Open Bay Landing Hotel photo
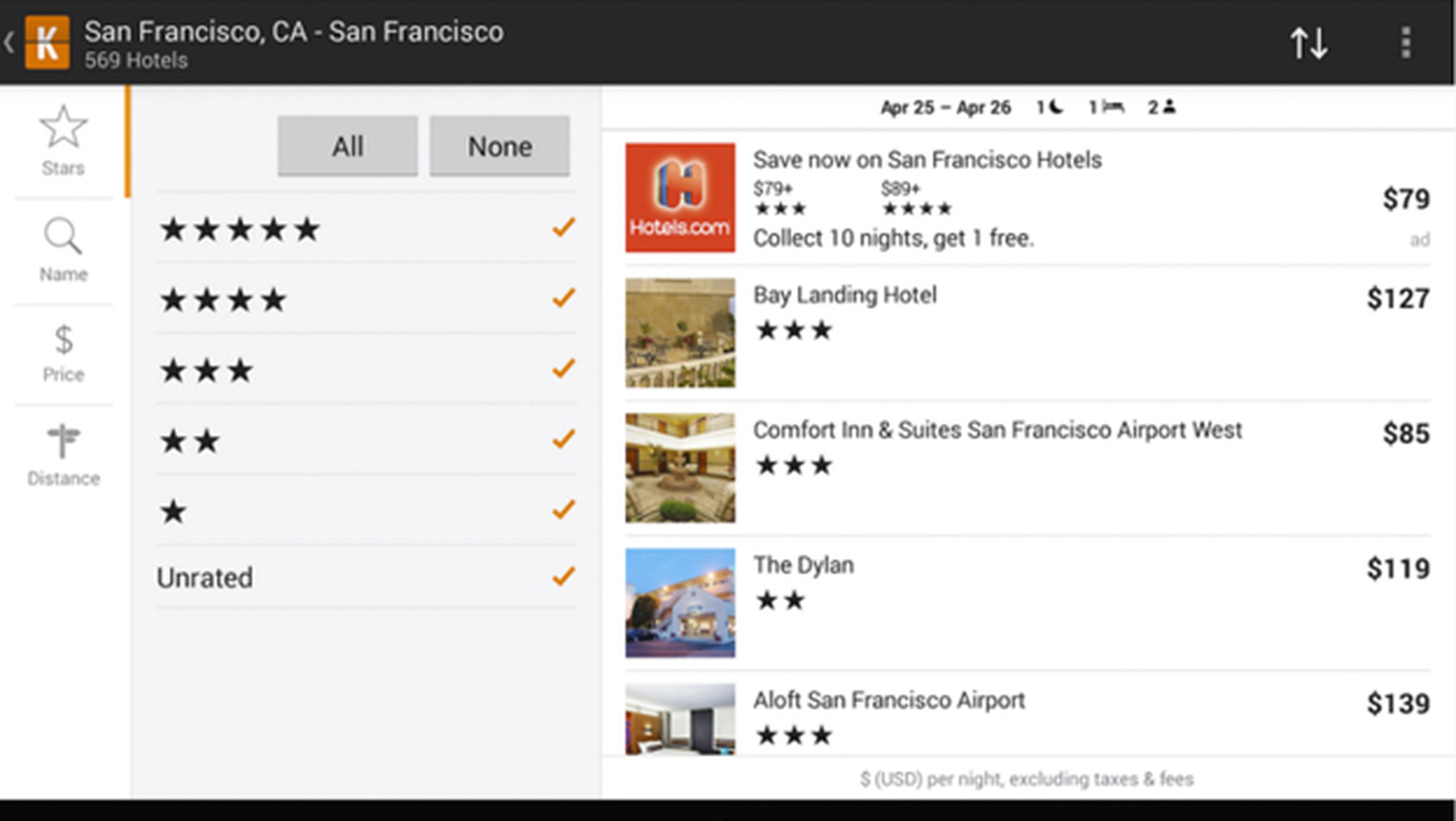The height and width of the screenshot is (821, 1456). [680, 333]
